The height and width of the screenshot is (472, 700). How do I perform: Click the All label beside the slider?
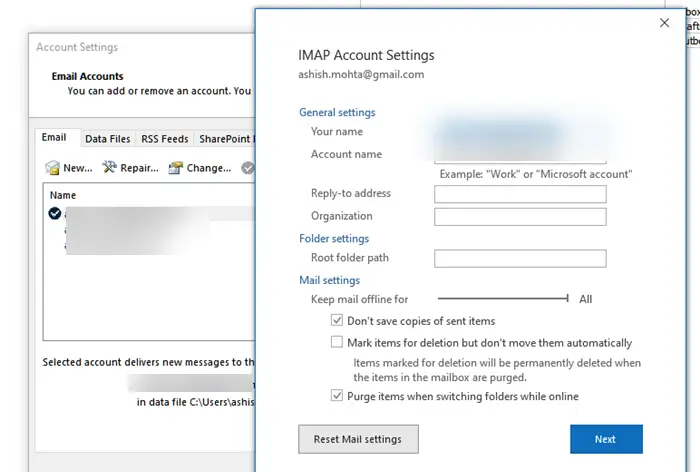(x=585, y=299)
